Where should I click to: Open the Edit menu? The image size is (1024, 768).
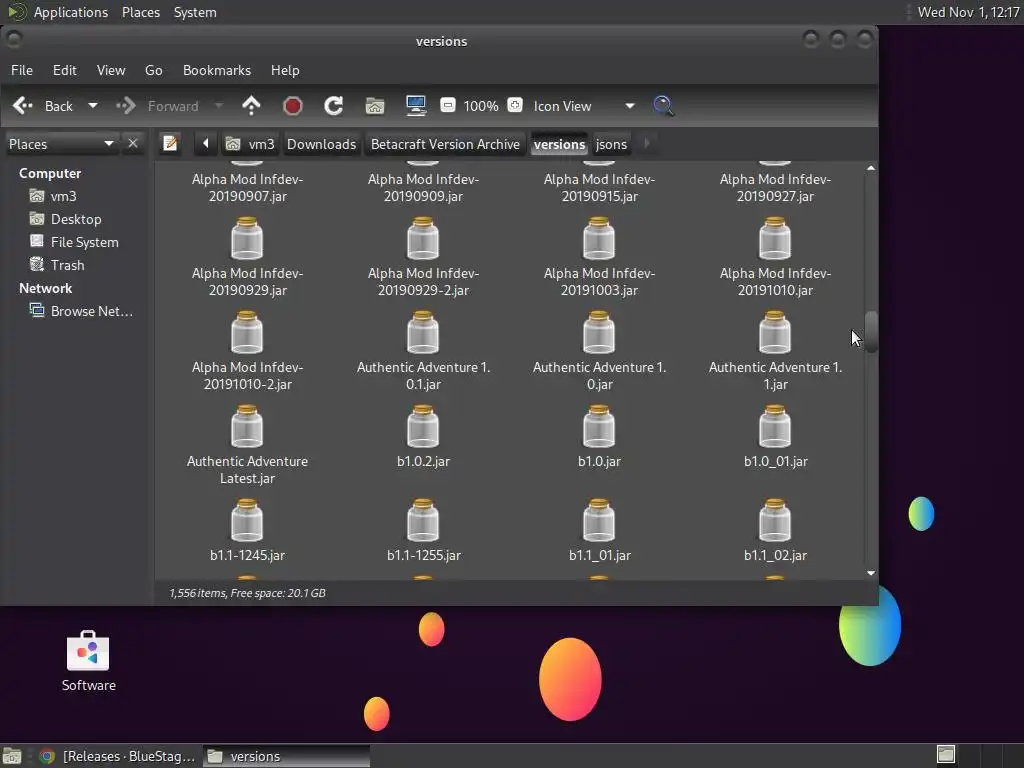tap(65, 70)
